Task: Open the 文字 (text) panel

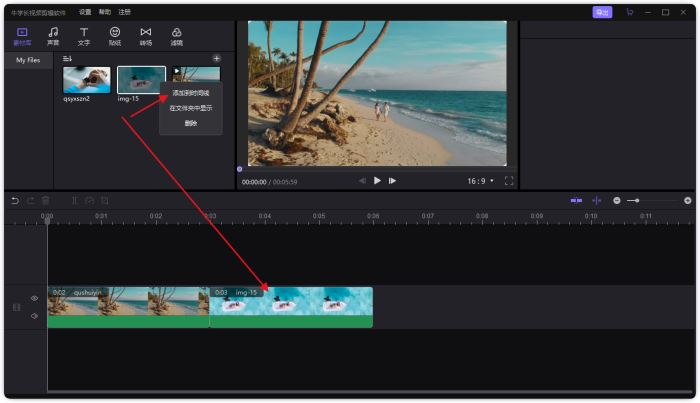Action: 84,36
